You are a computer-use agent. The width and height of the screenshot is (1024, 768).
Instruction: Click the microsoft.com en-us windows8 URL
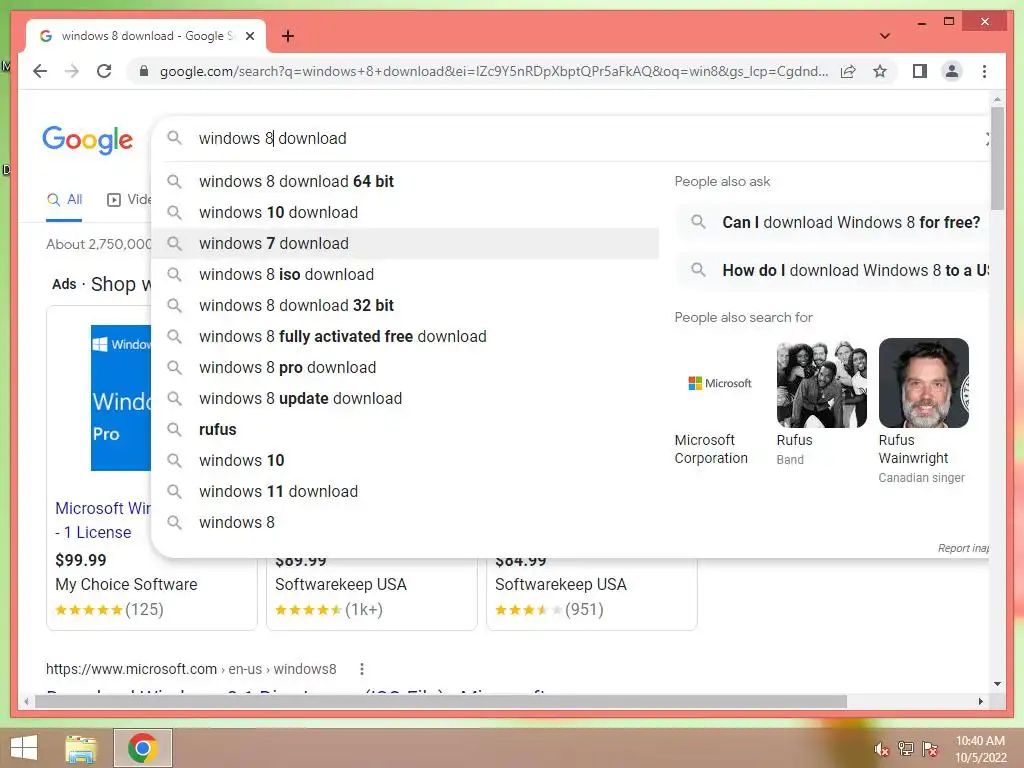191,669
